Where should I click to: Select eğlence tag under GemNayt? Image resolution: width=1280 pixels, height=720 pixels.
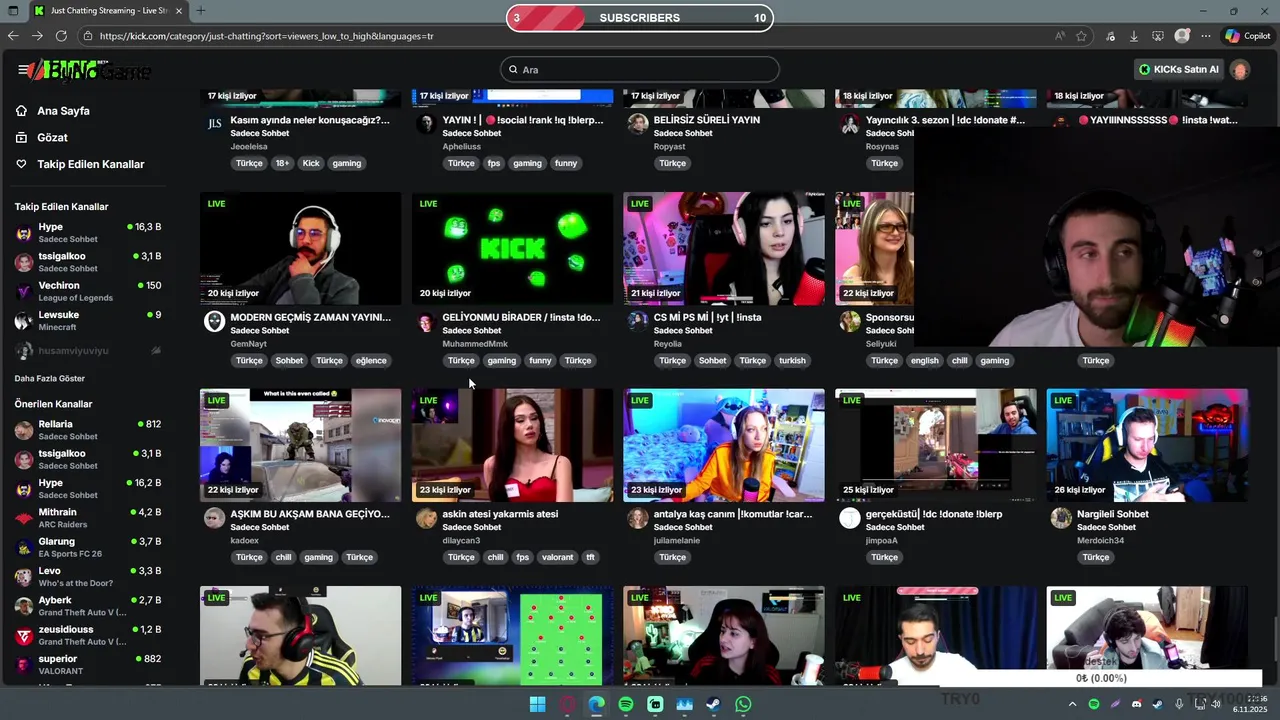[371, 361]
